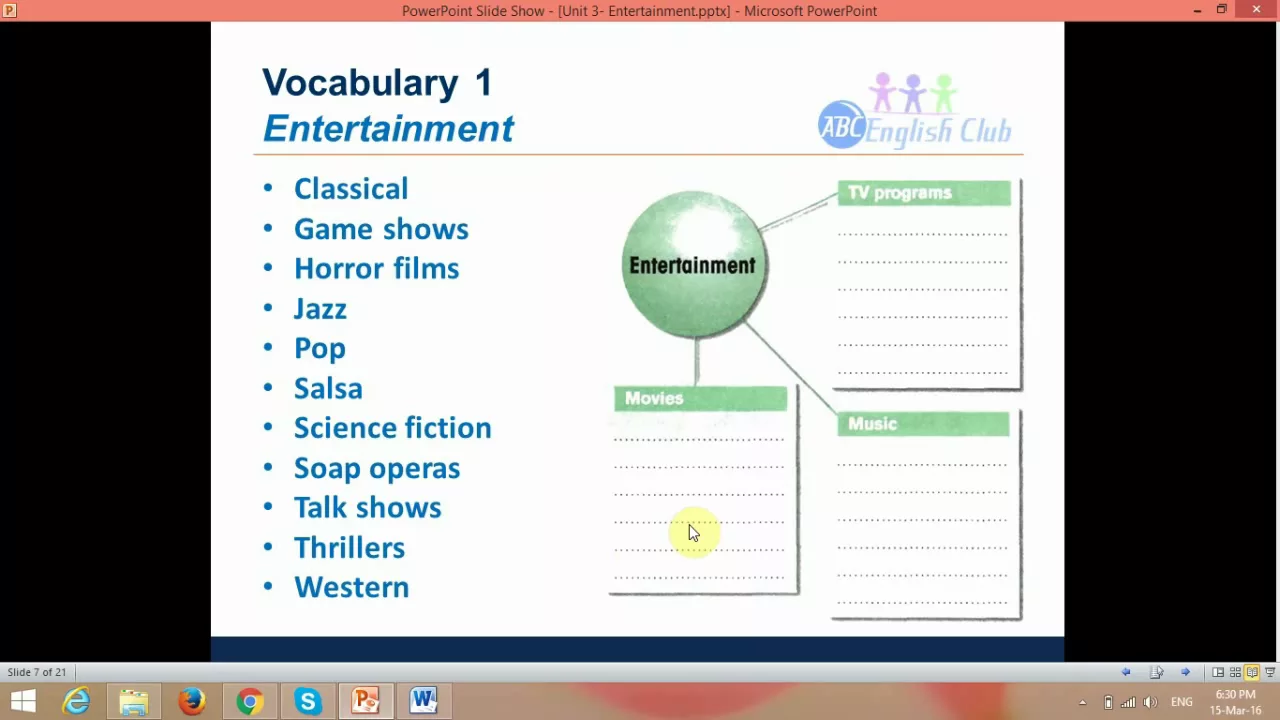Open the volume speaker tray icon

tap(1150, 702)
